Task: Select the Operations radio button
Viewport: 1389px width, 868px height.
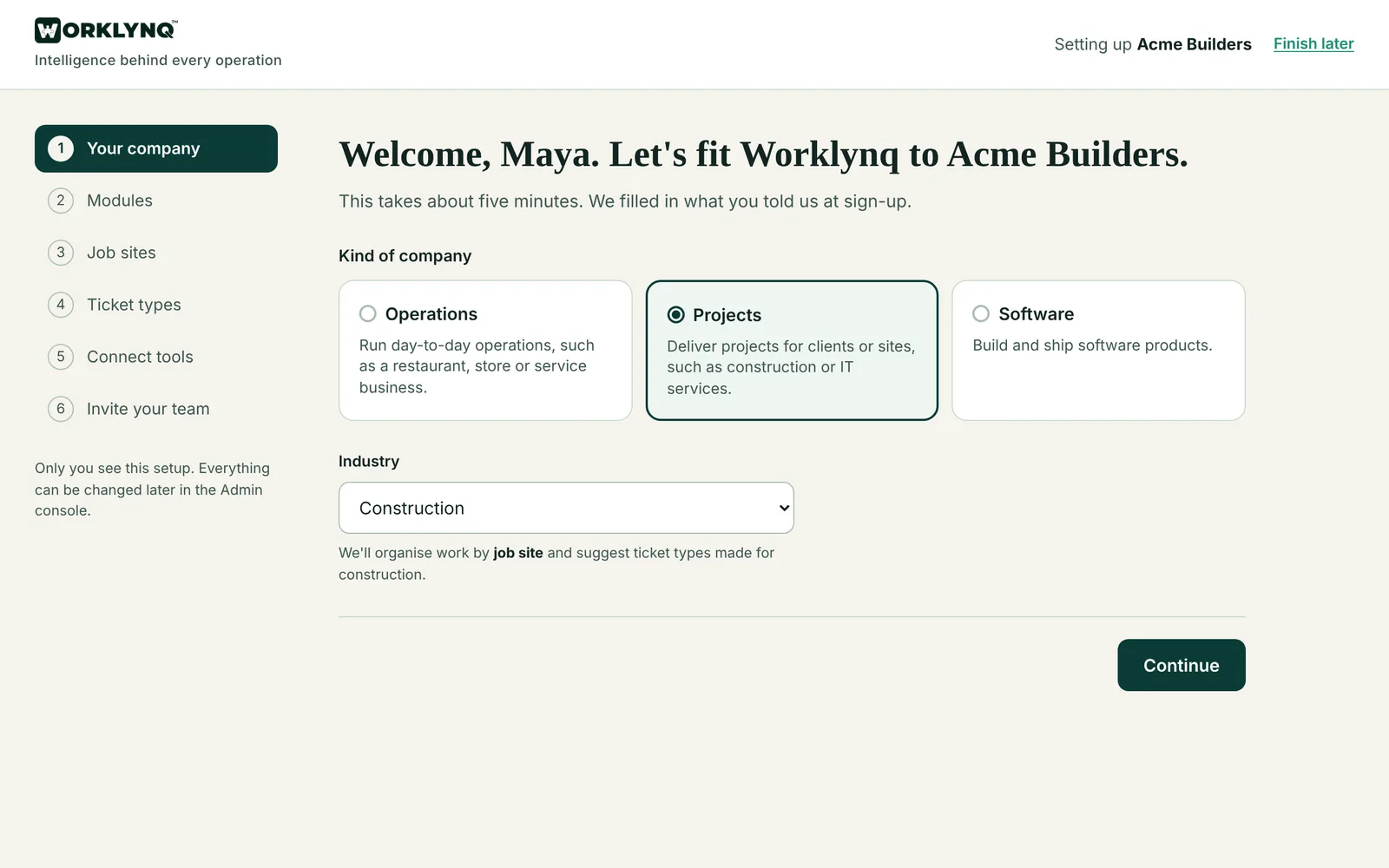Action: point(368,313)
